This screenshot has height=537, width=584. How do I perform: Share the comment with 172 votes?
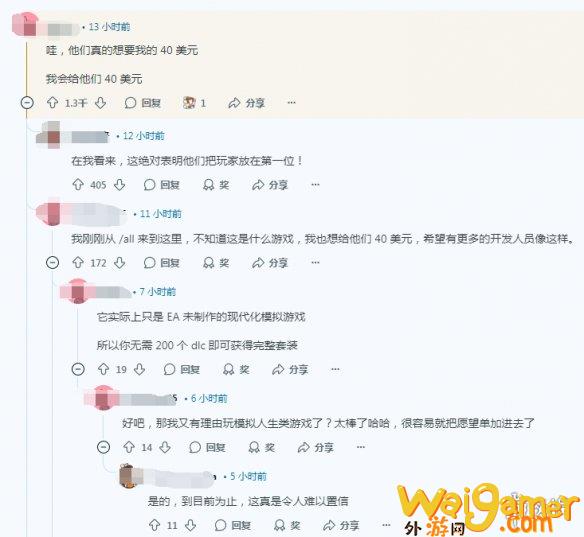tap(270, 263)
